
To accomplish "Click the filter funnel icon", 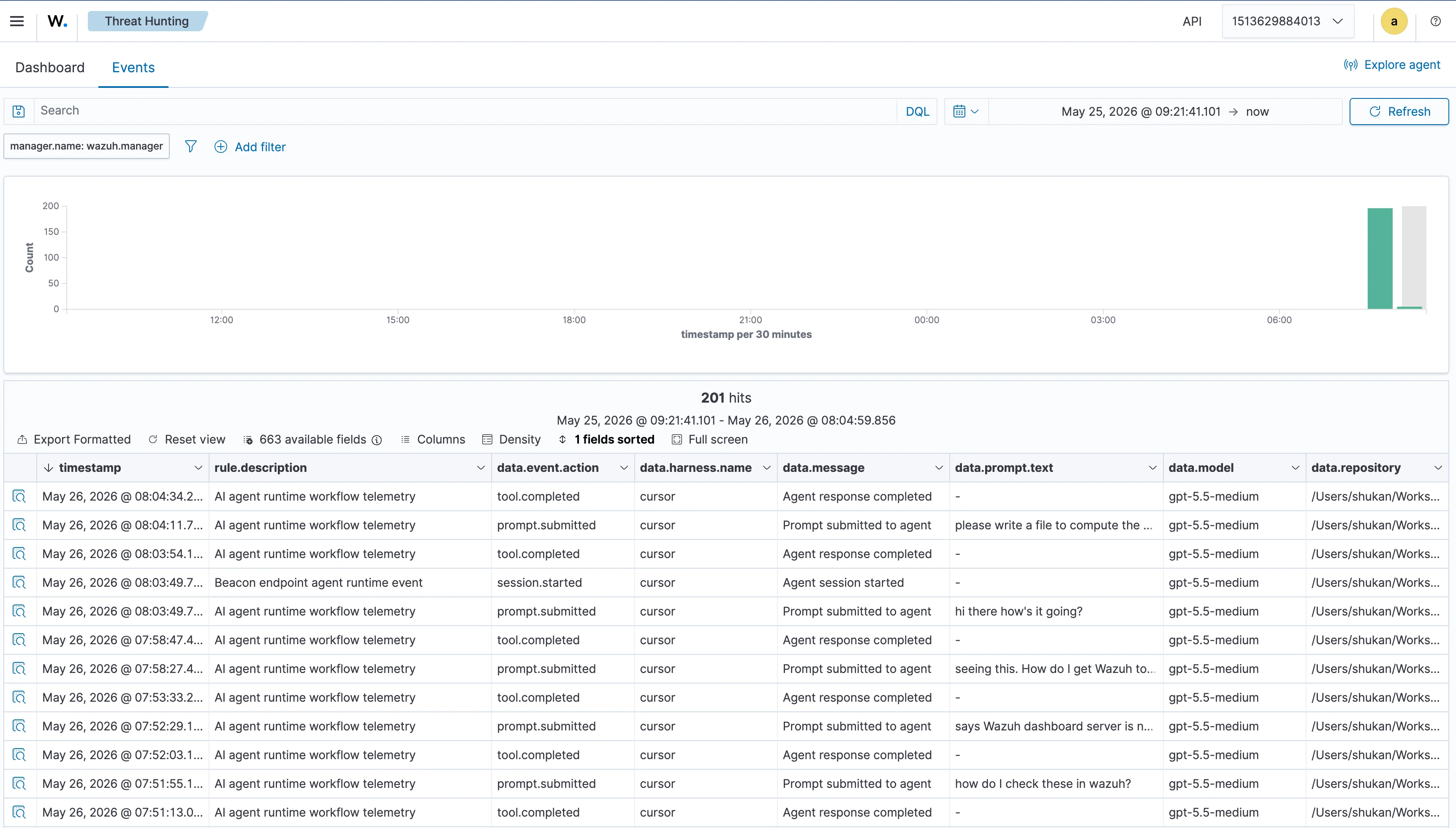I will point(191,147).
